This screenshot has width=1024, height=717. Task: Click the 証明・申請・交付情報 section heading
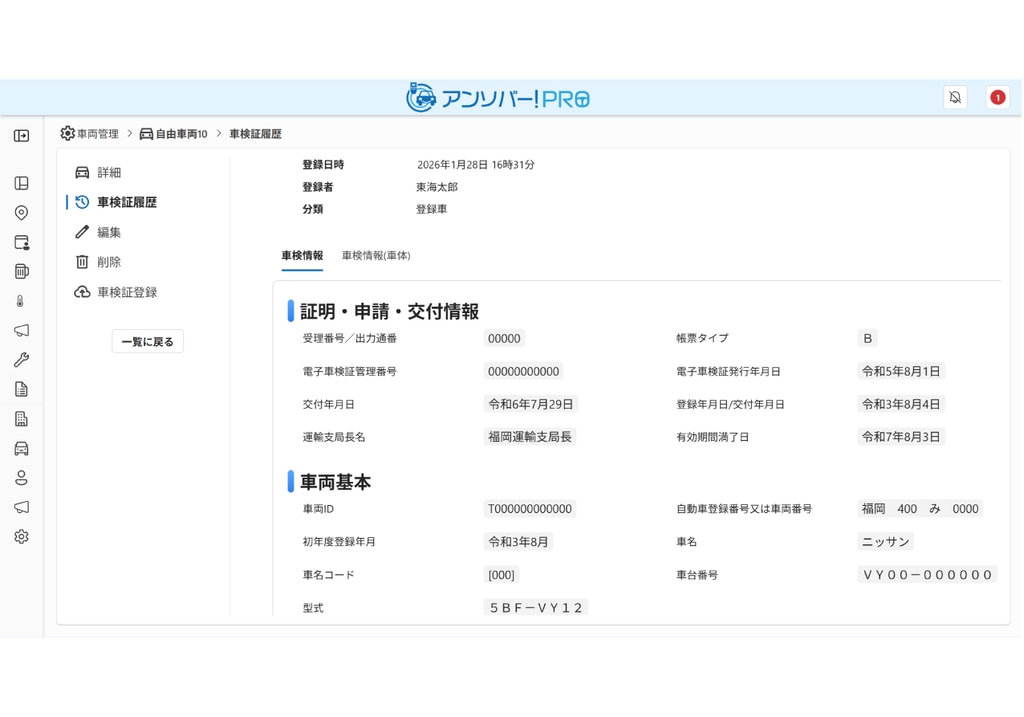coord(389,311)
